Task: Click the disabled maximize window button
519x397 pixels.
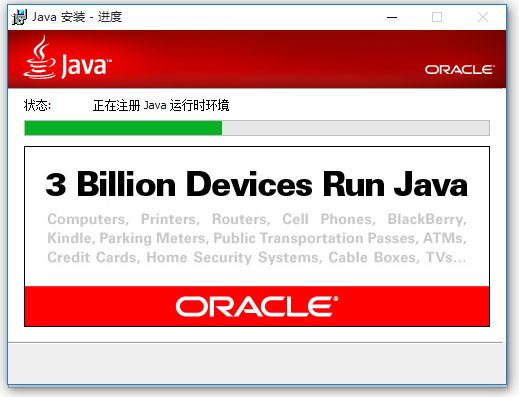Action: (437, 17)
